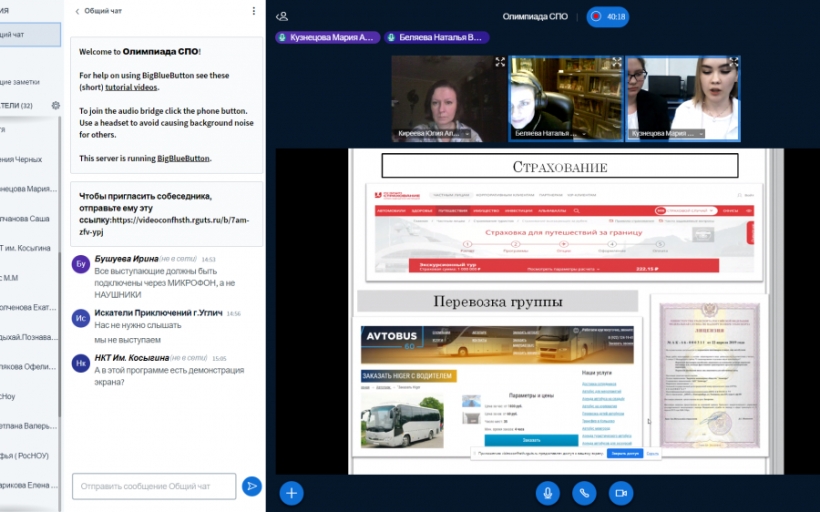Viewport: 820px width, 512px height.
Task: Focus the Отправить сообщение input field
Action: pos(154,486)
